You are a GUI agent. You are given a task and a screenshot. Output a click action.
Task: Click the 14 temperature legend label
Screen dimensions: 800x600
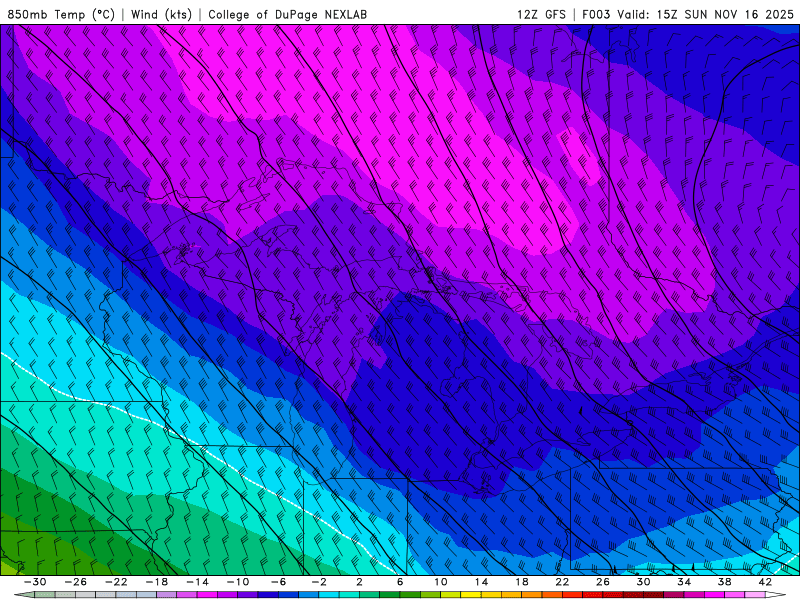(481, 582)
